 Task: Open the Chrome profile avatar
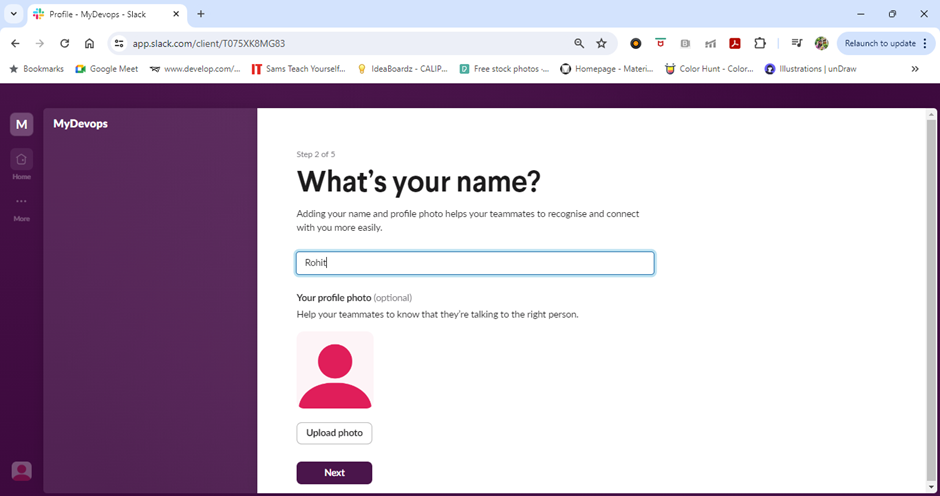pos(821,43)
